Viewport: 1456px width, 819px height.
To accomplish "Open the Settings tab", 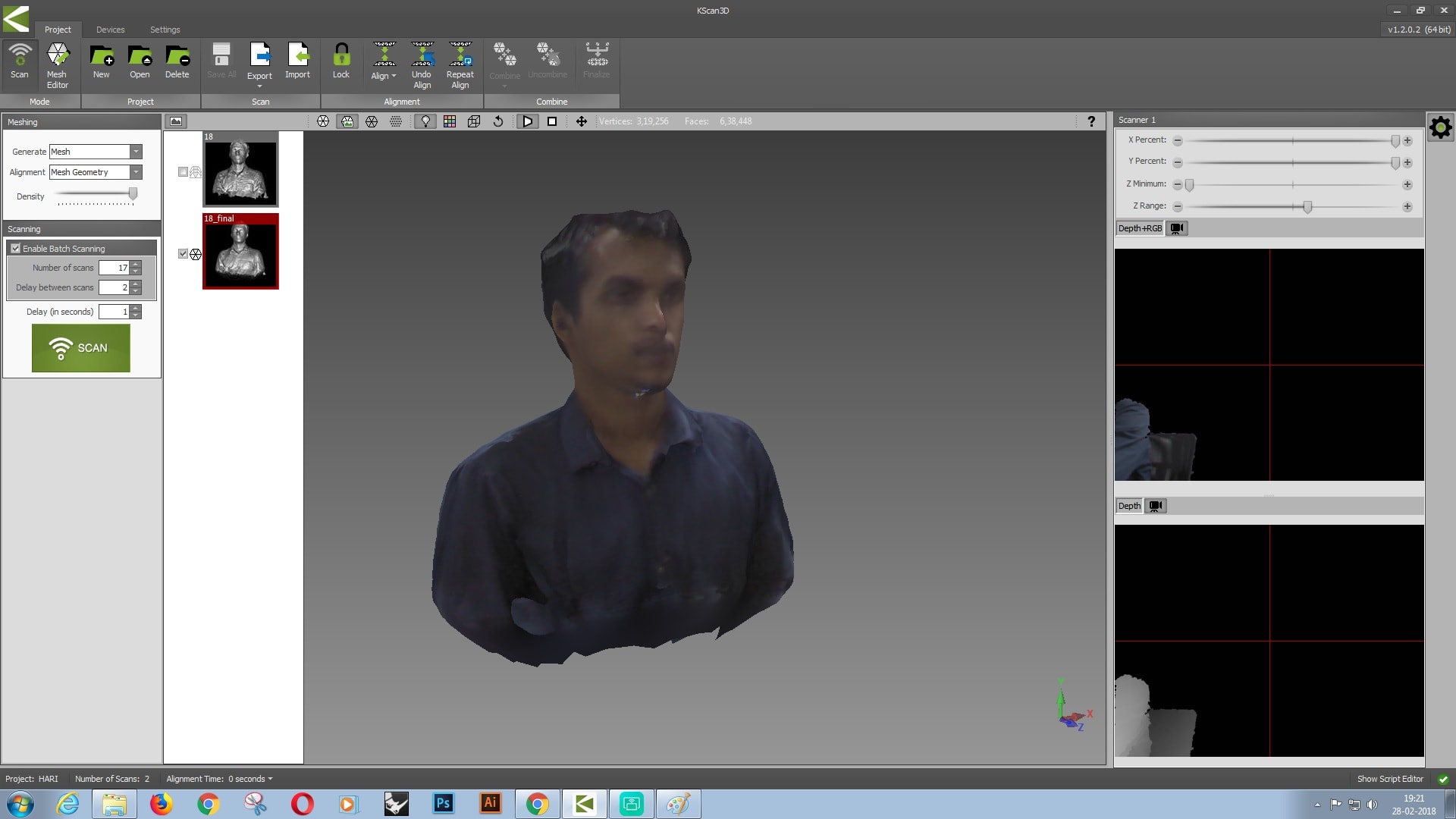I will (165, 30).
